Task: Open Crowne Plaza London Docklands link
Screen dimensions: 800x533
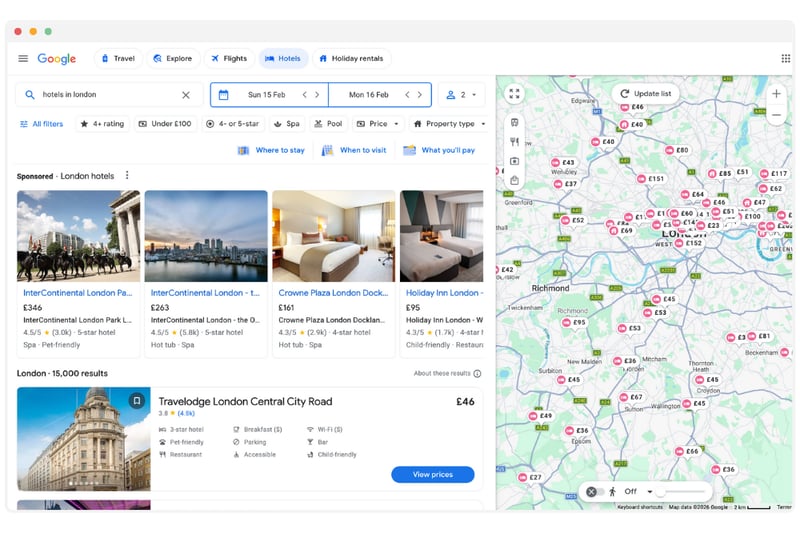Action: (333, 293)
